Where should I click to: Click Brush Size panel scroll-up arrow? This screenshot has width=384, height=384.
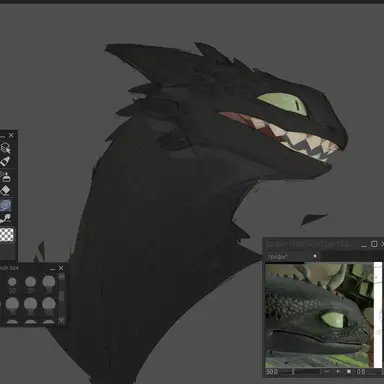point(61,276)
